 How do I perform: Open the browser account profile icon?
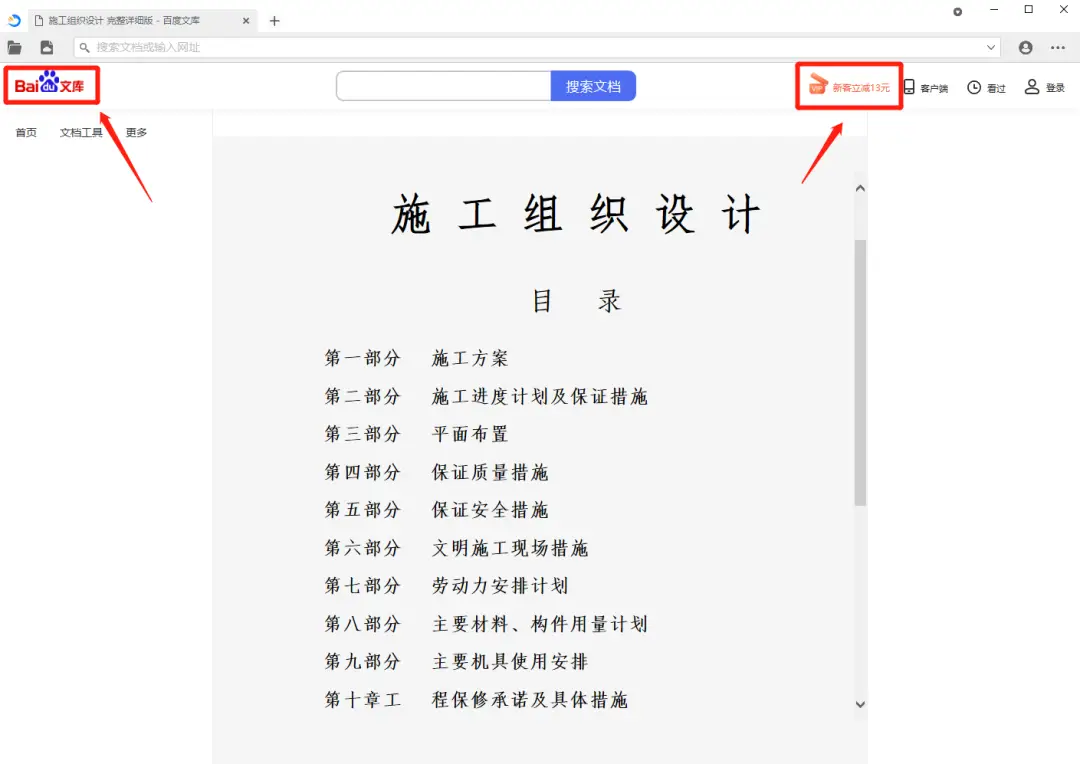(x=1024, y=47)
